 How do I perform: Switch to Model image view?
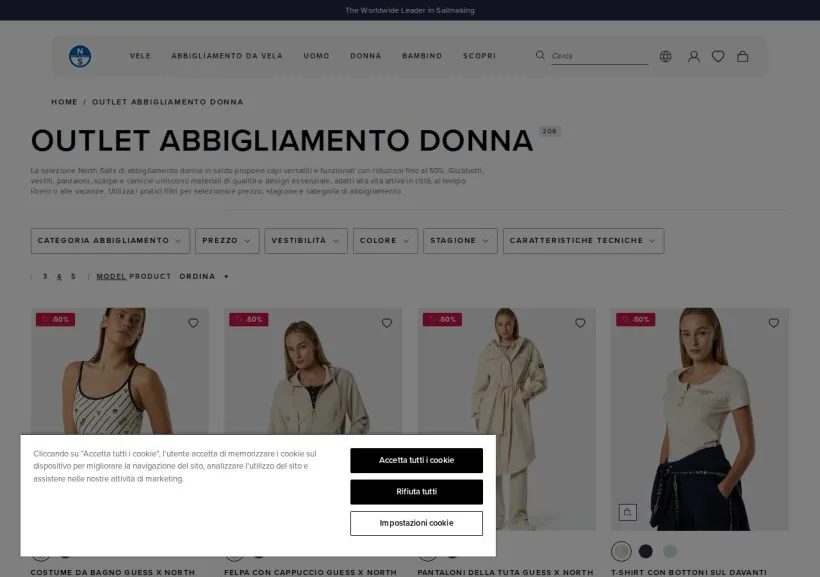(x=111, y=276)
